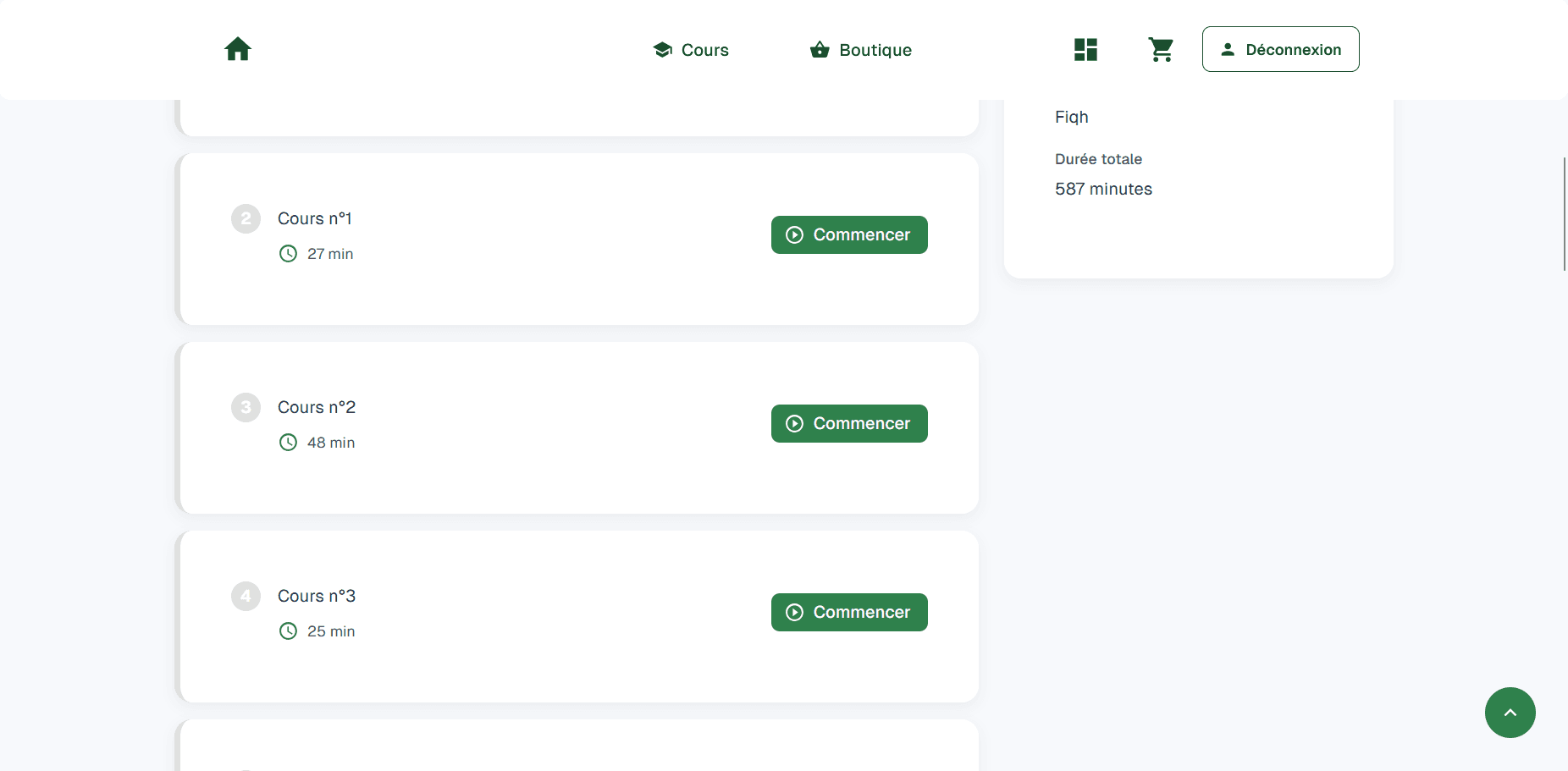Screen dimensions: 1568x771
Task: Click the home icon in header
Action: (x=238, y=49)
